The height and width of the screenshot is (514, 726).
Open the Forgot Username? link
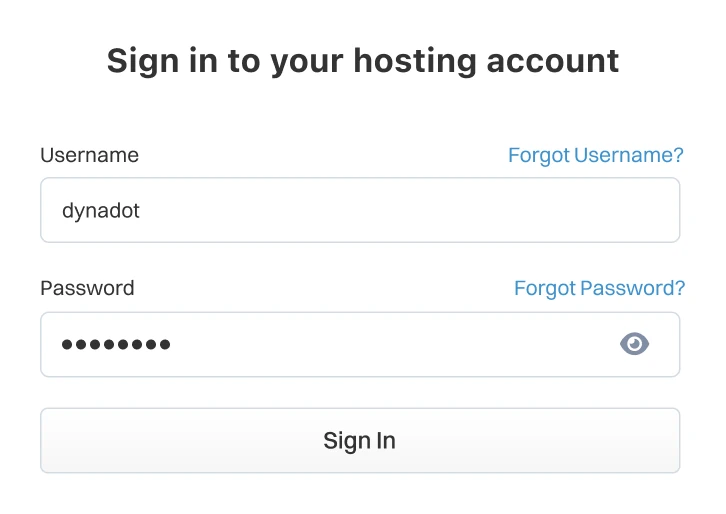[595, 155]
